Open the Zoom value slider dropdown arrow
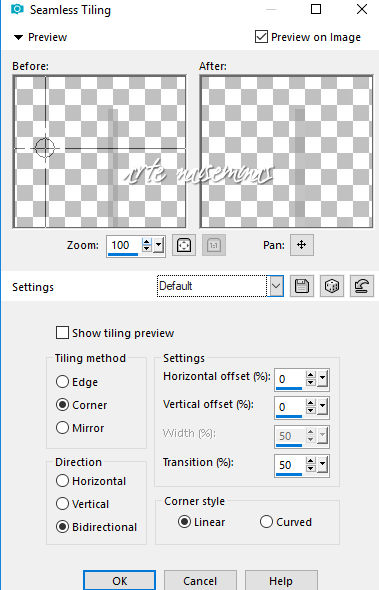The image size is (379, 590). (158, 245)
